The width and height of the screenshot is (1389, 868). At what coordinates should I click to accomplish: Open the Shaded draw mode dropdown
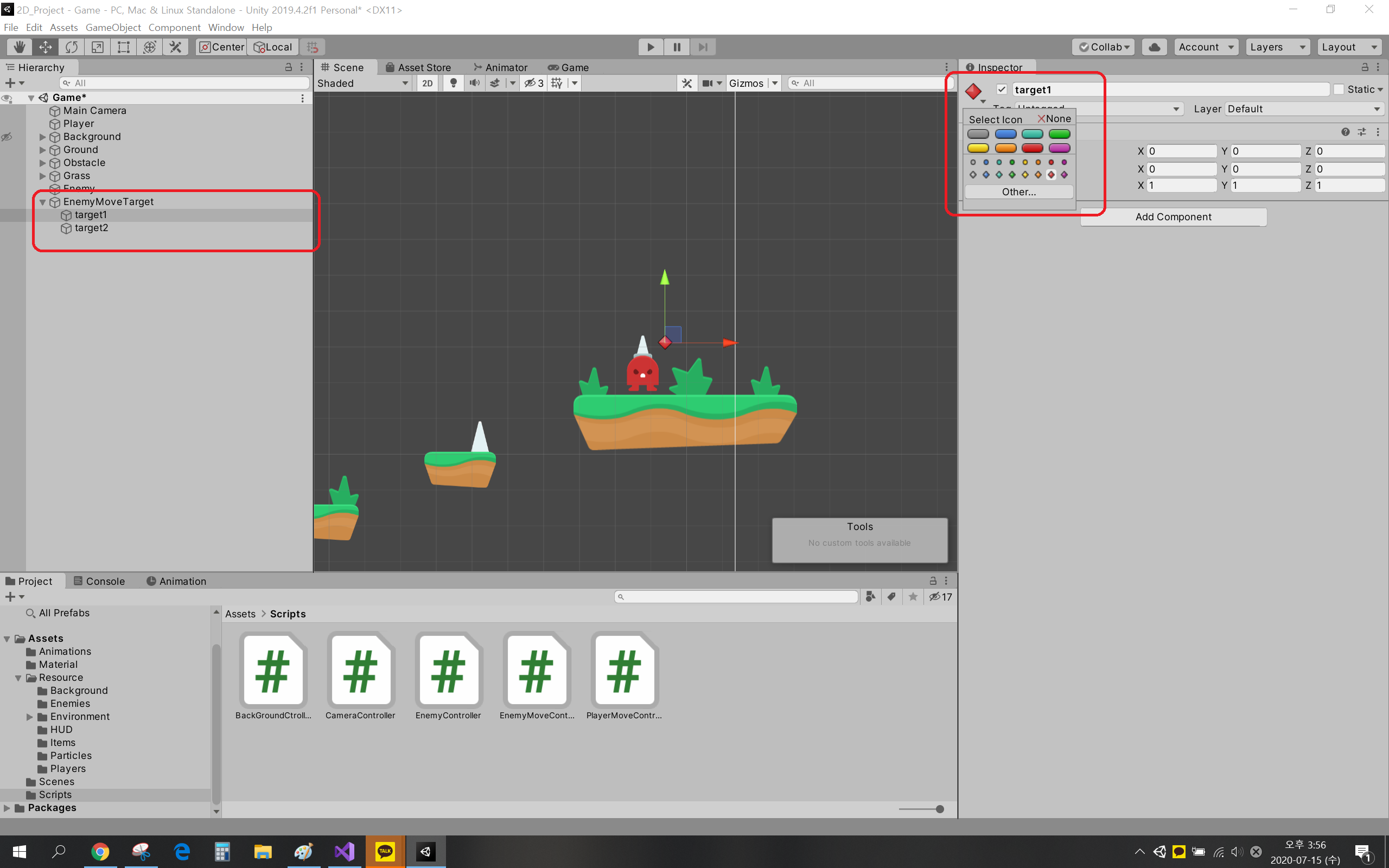click(x=363, y=83)
